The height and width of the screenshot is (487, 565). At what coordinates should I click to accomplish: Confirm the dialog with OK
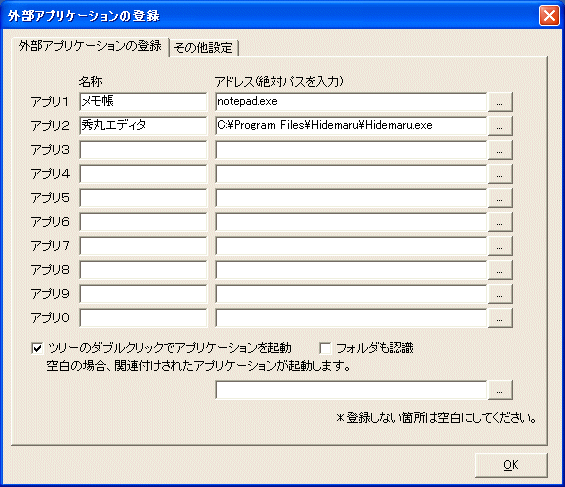(511, 465)
